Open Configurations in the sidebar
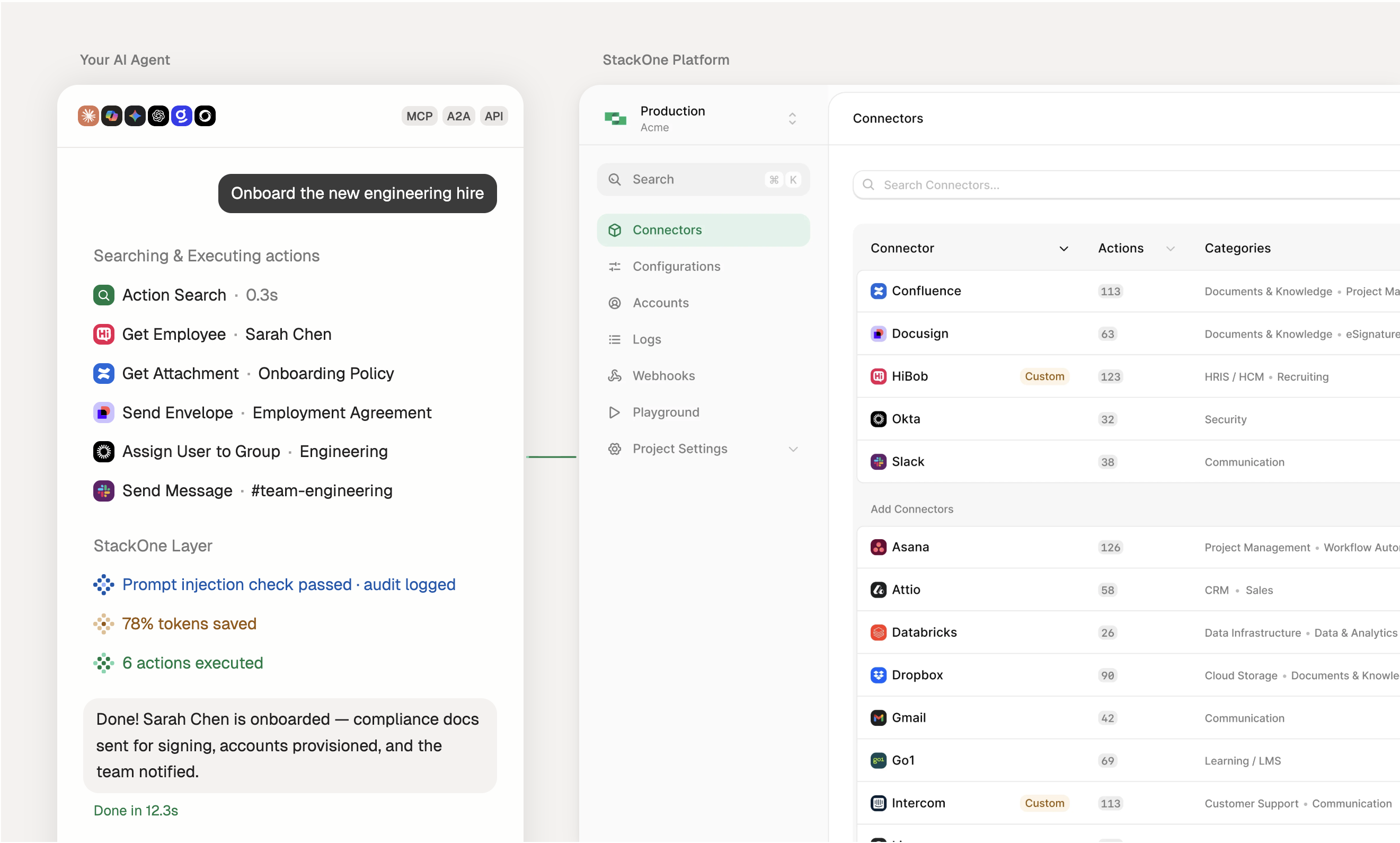This screenshot has width=1400, height=843. [703, 266]
